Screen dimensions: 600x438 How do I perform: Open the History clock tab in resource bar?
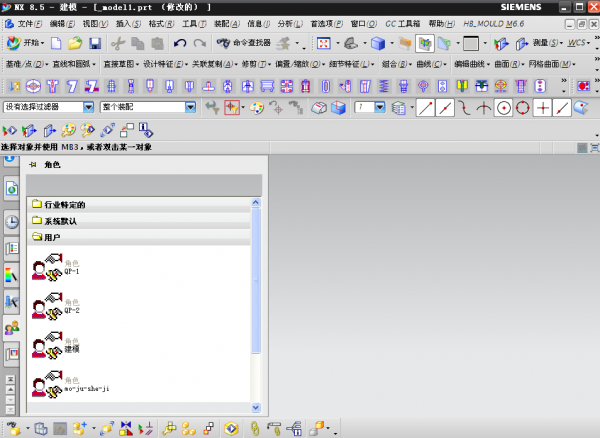pyautogui.click(x=11, y=221)
